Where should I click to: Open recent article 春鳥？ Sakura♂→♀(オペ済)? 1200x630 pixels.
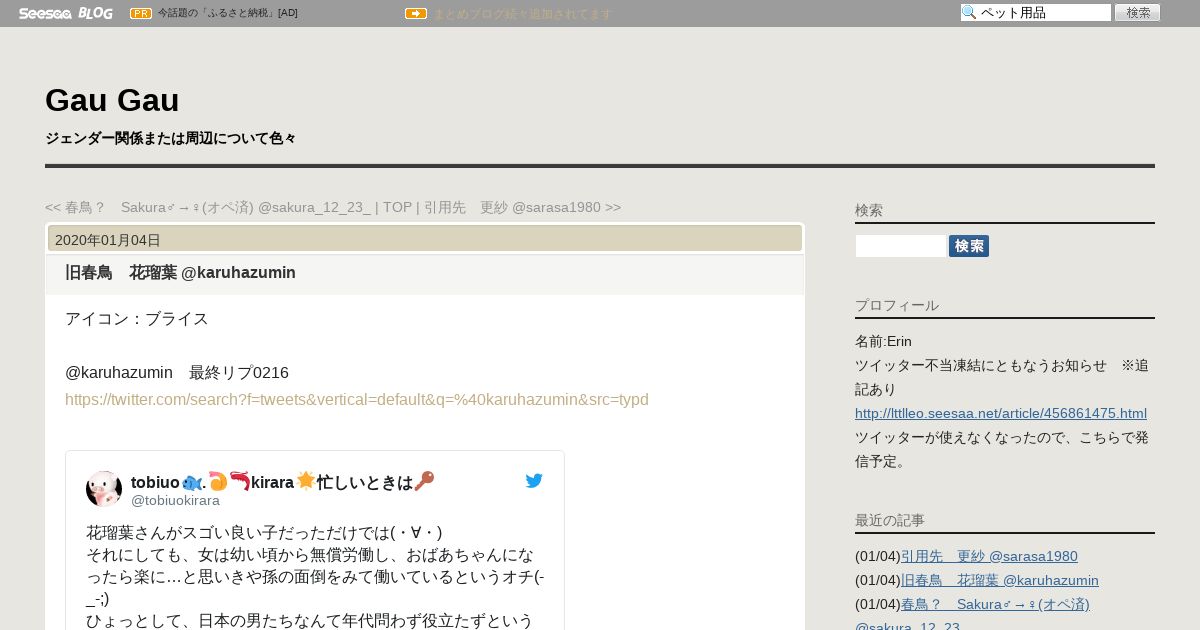coord(995,604)
